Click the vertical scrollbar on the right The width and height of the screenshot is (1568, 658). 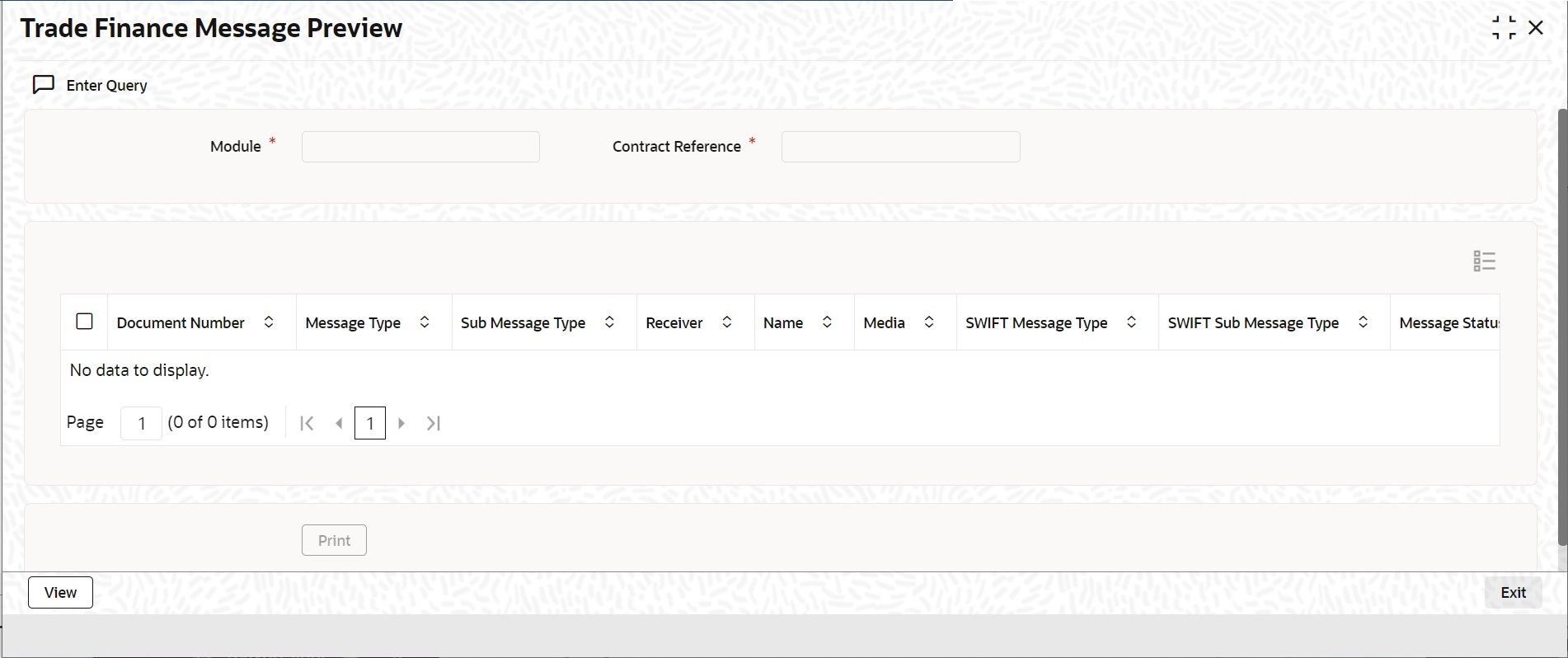click(x=1562, y=326)
